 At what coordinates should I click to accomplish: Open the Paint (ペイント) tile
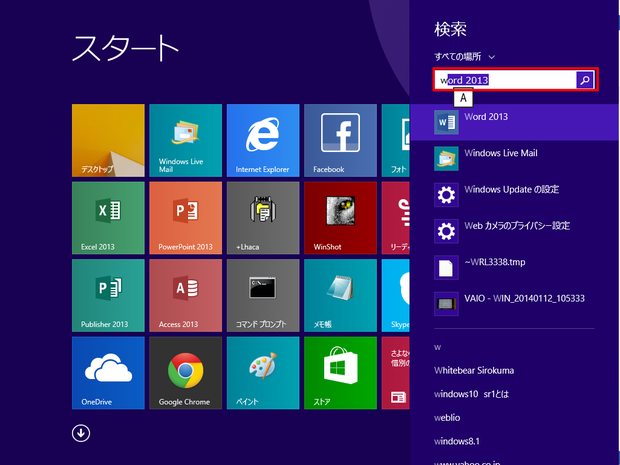click(263, 373)
